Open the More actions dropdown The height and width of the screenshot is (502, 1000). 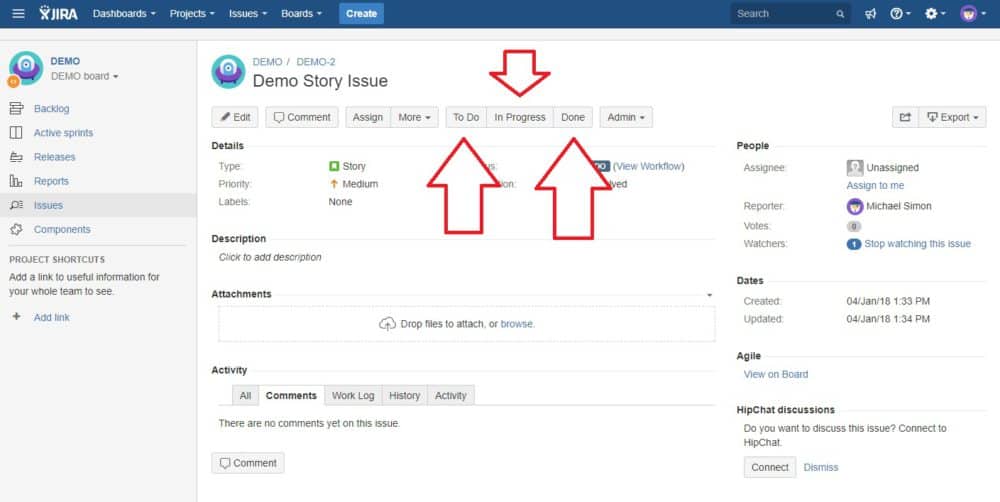415,117
